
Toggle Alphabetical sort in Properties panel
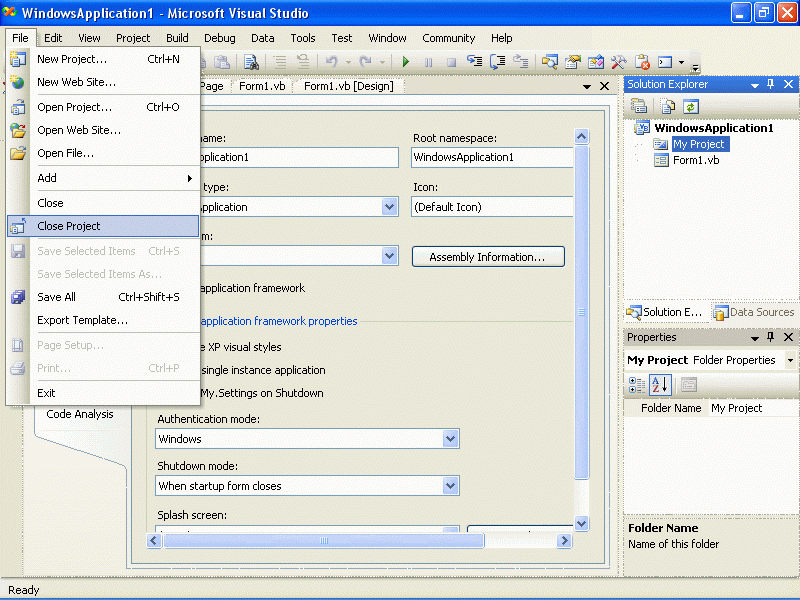[x=660, y=385]
